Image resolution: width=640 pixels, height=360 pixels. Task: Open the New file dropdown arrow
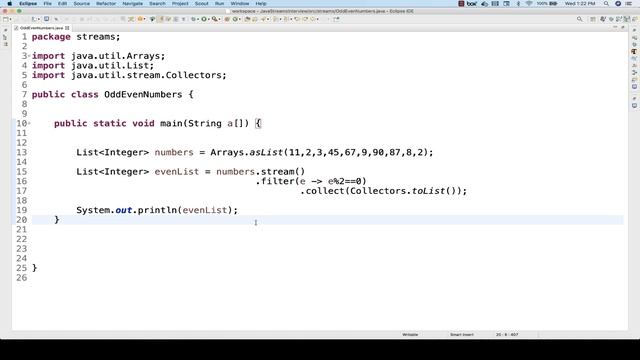pos(10,19)
